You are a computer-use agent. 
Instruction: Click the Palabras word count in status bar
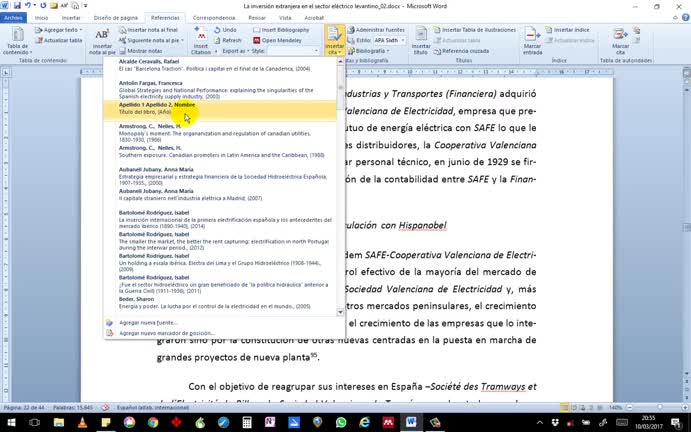[73, 408]
